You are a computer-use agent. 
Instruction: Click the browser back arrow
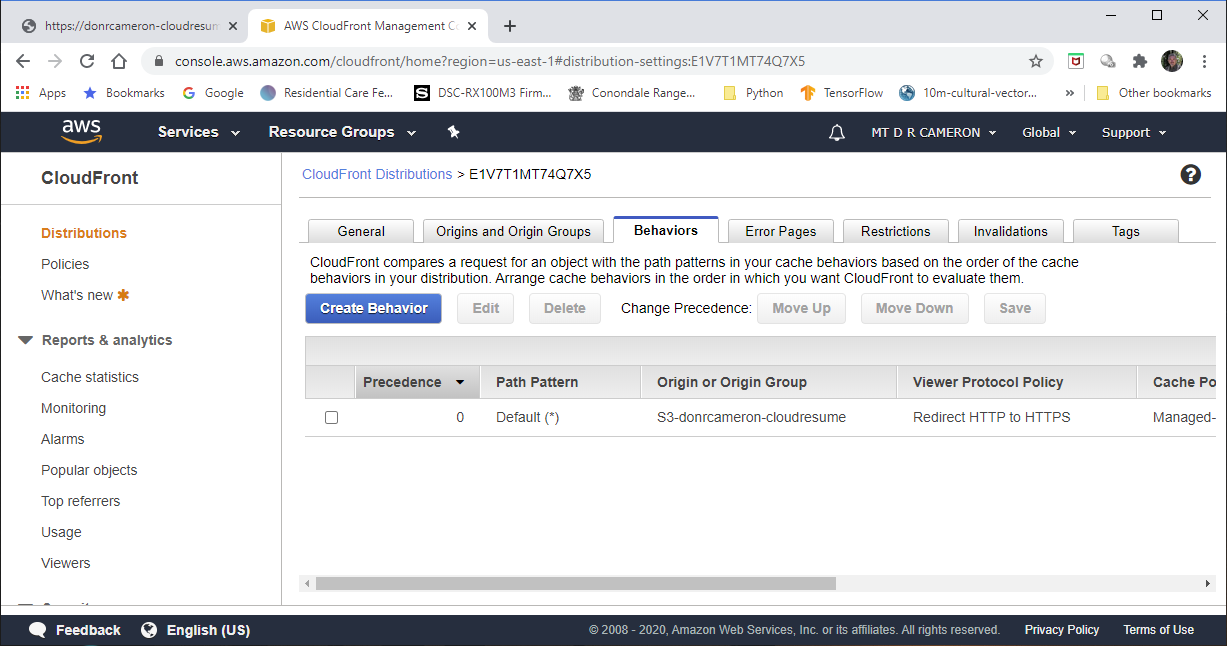coord(23,61)
